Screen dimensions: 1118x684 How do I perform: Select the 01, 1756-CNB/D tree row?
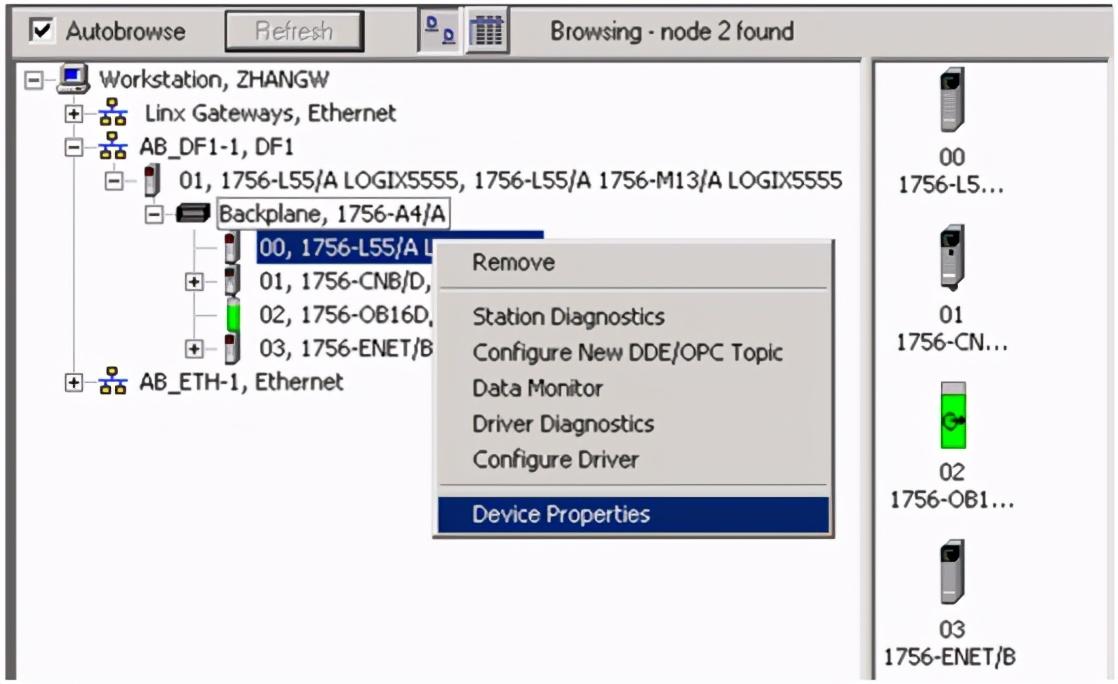coord(345,281)
